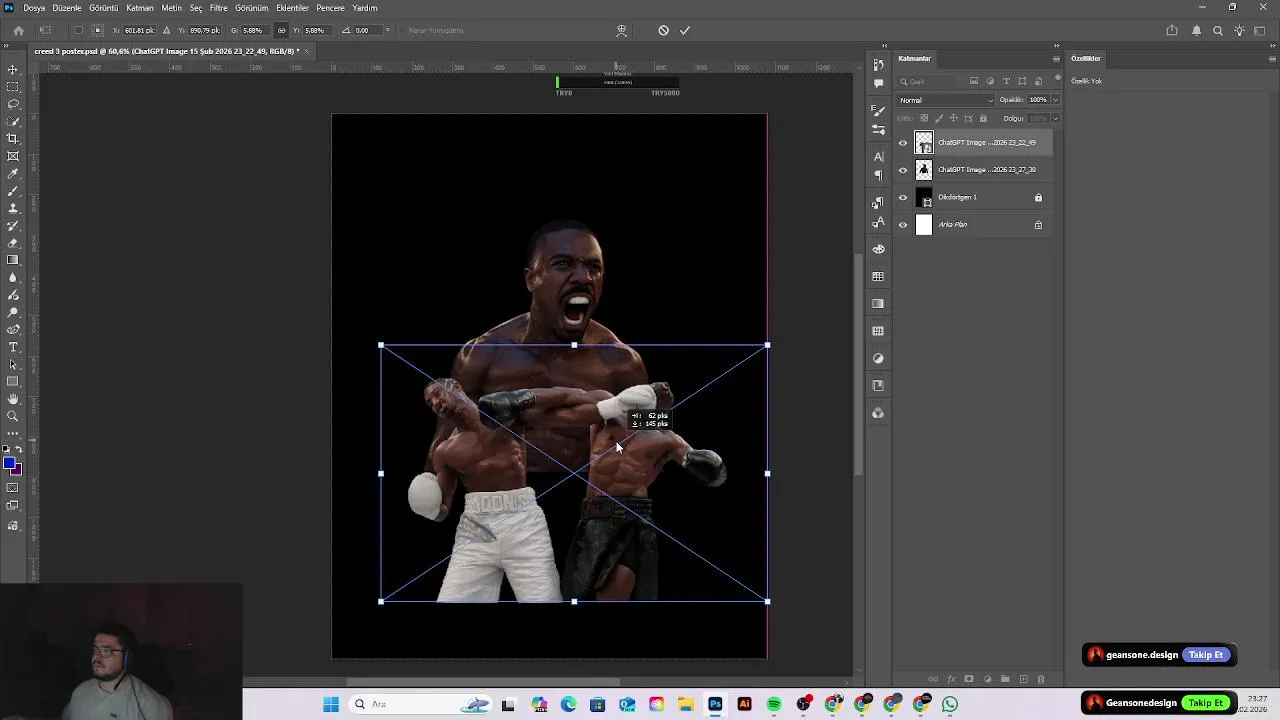Select the Move tool

point(13,70)
